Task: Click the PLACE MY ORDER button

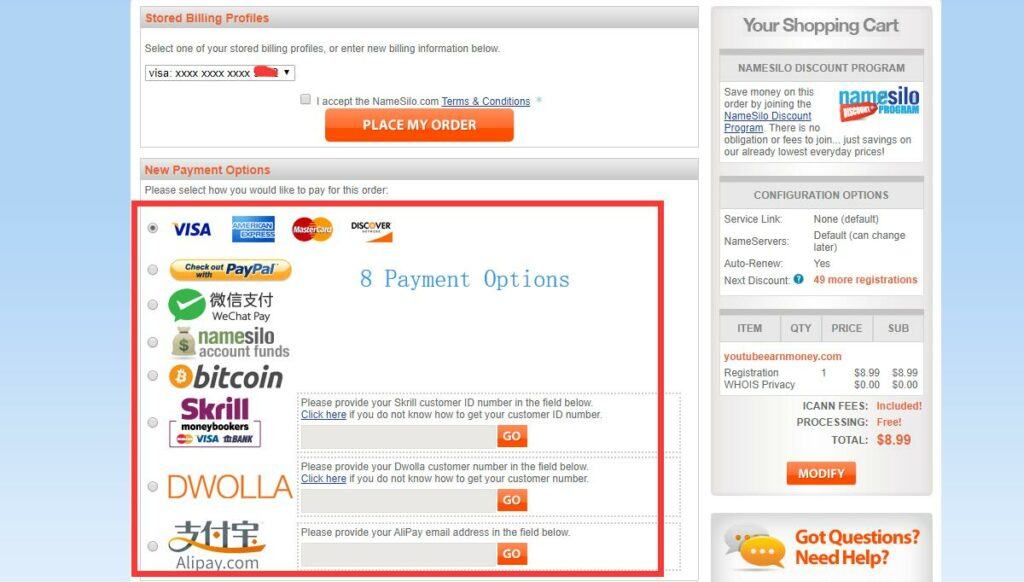Action: coord(419,125)
